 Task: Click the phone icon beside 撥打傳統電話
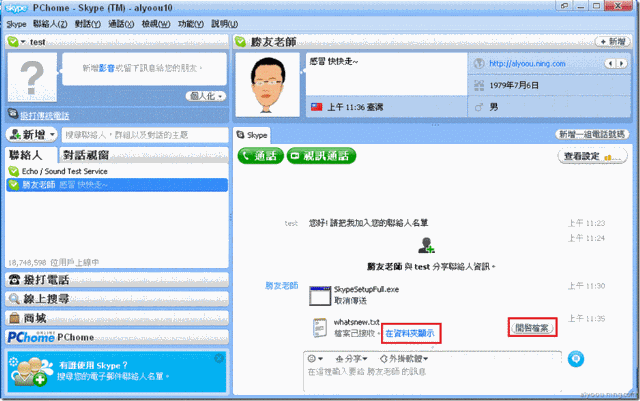(13, 114)
